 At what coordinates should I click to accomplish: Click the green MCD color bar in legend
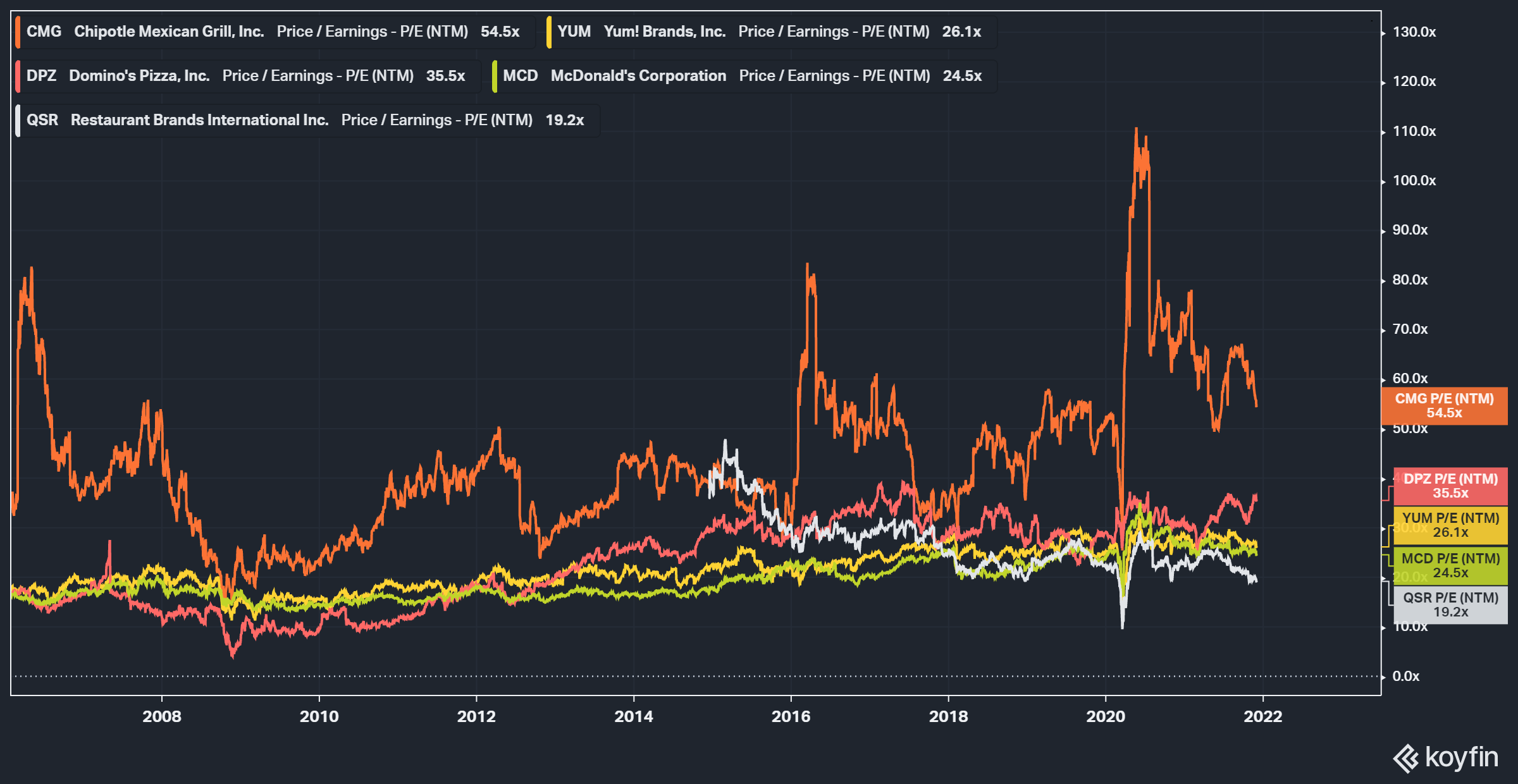click(495, 76)
